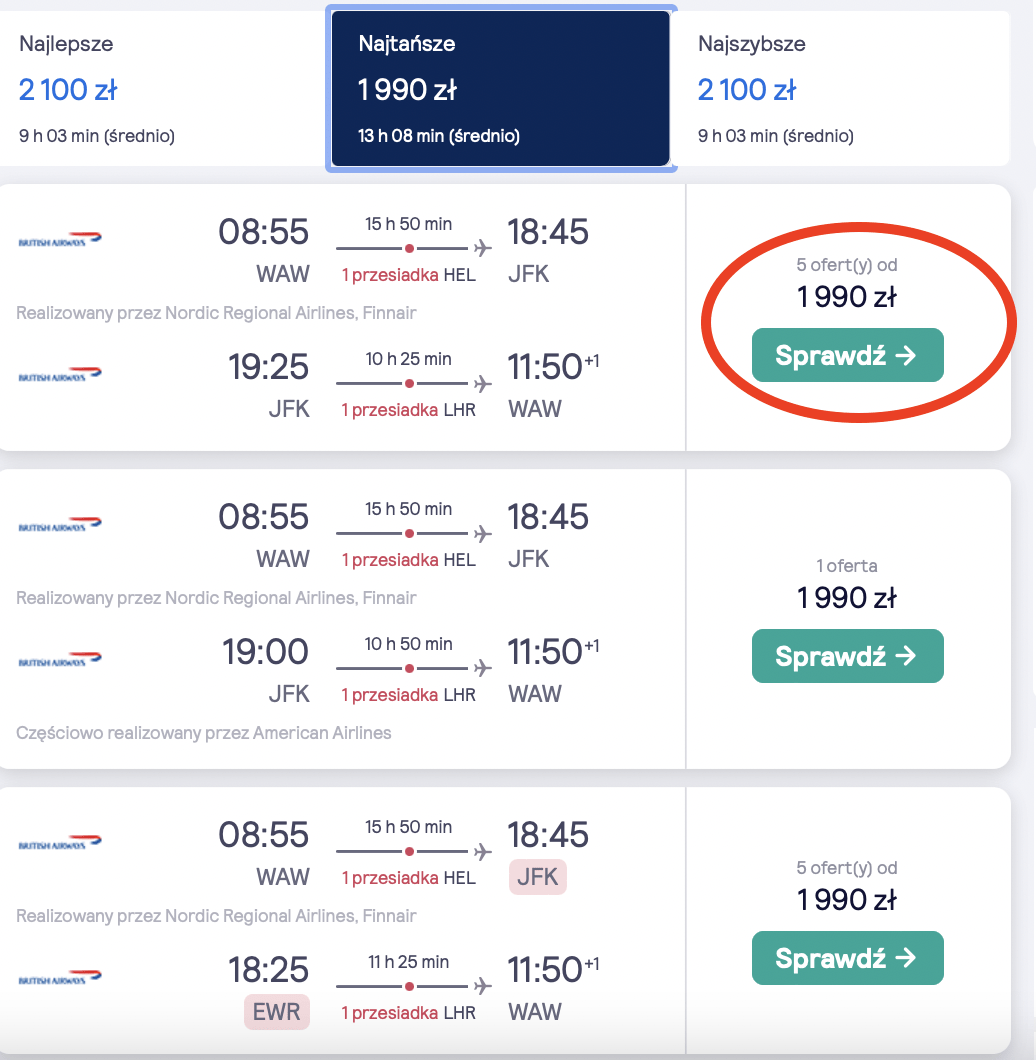Viewport: 1036px width, 1060px height.
Task: Click Sprawdź in the red-circled first offer
Action: coord(847,355)
